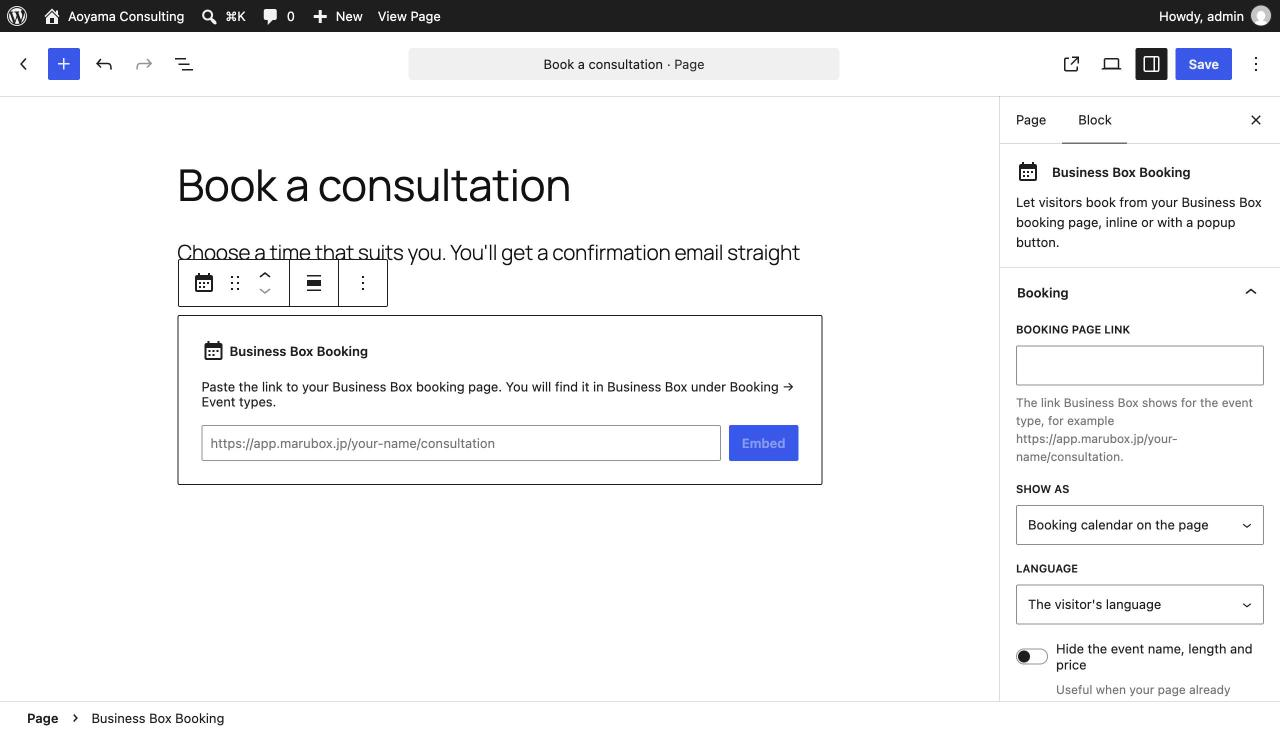This screenshot has width=1280, height=734.
Task: Click the Business Box Booking block type icon
Action: tap(204, 283)
